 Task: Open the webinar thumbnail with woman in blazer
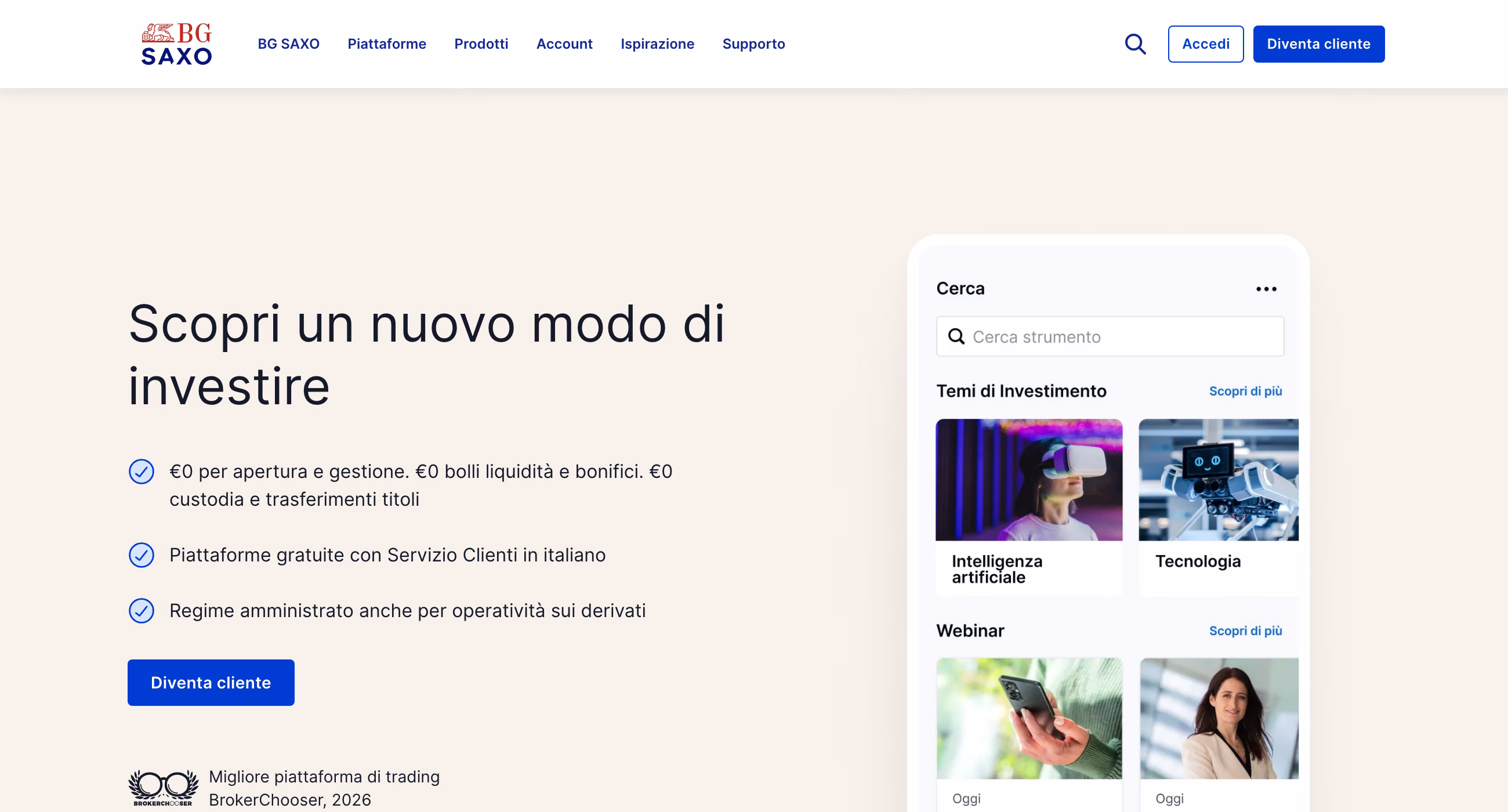click(x=1218, y=719)
